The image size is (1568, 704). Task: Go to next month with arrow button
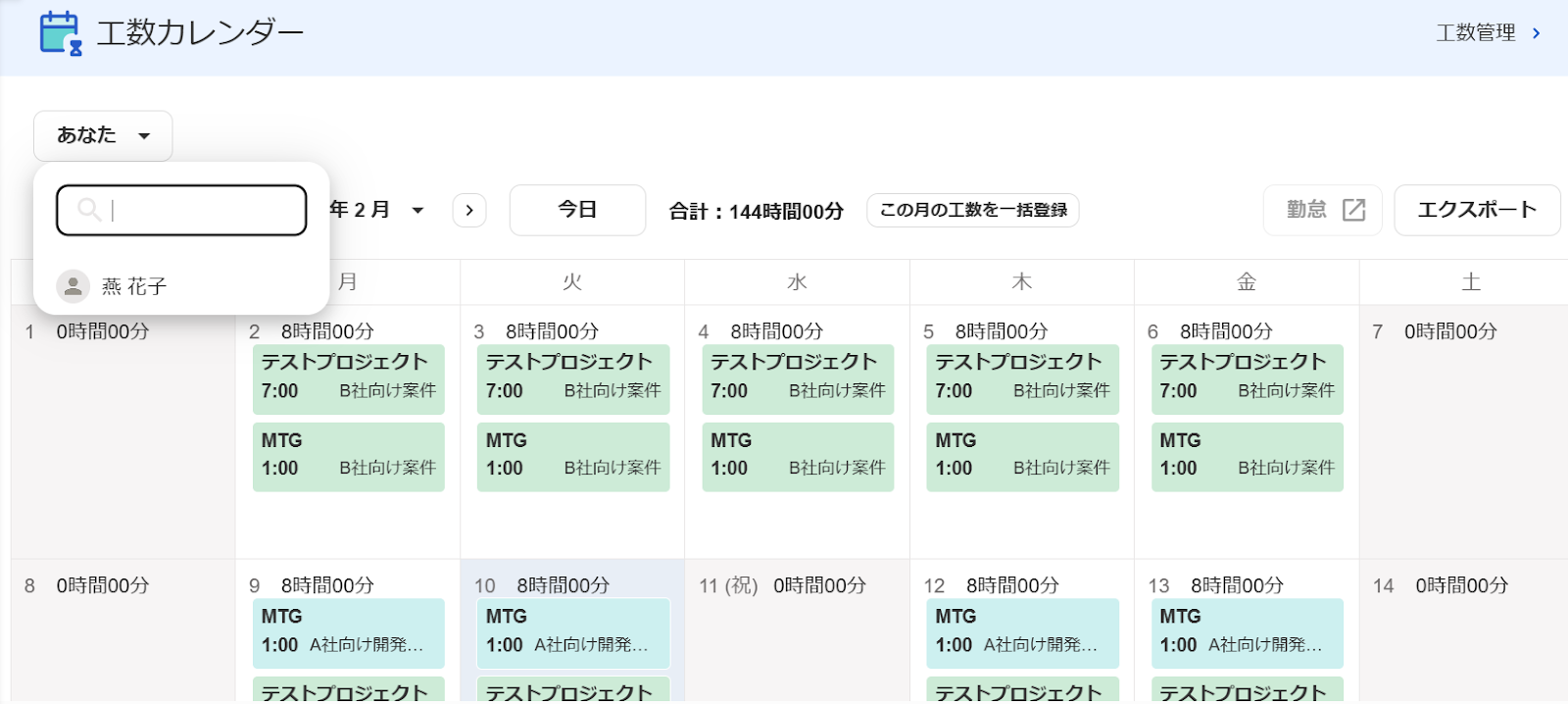coord(469,210)
